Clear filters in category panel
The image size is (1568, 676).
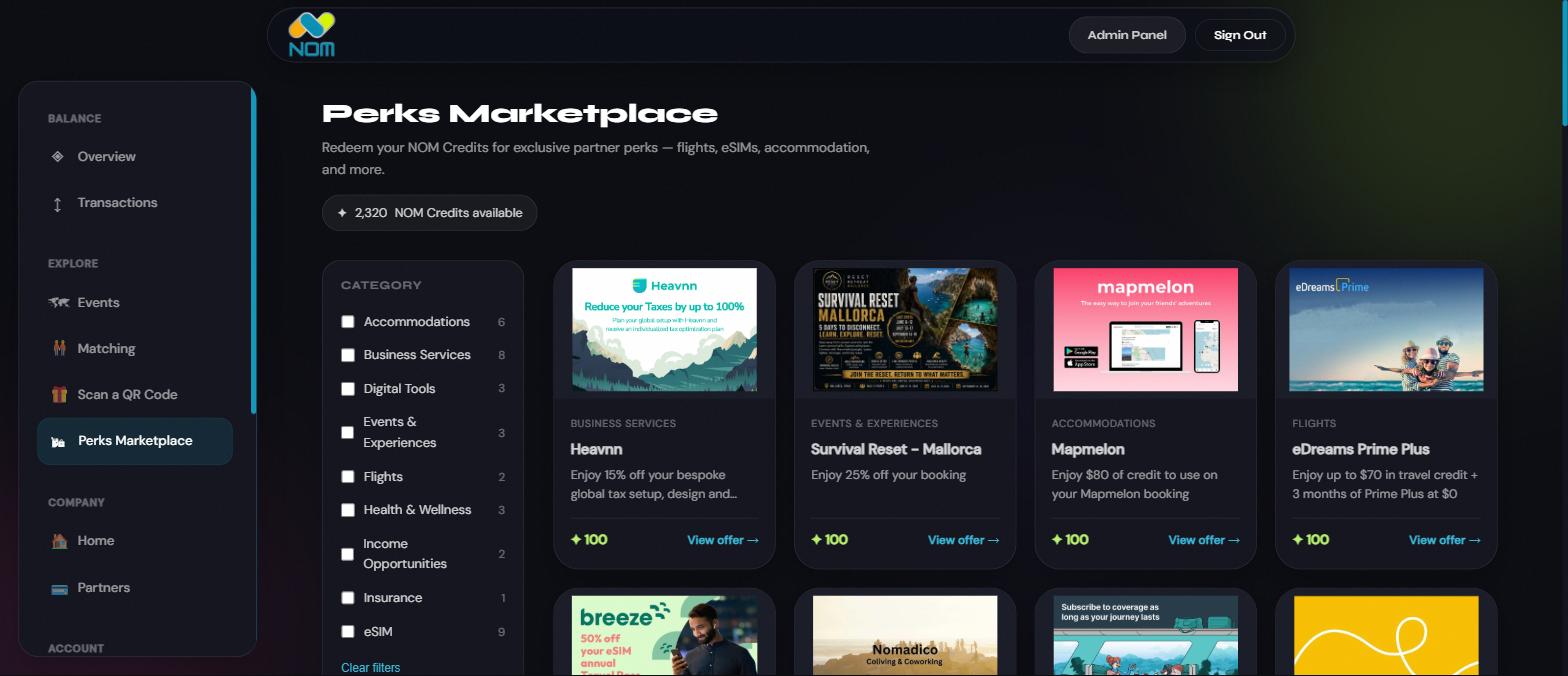point(370,667)
